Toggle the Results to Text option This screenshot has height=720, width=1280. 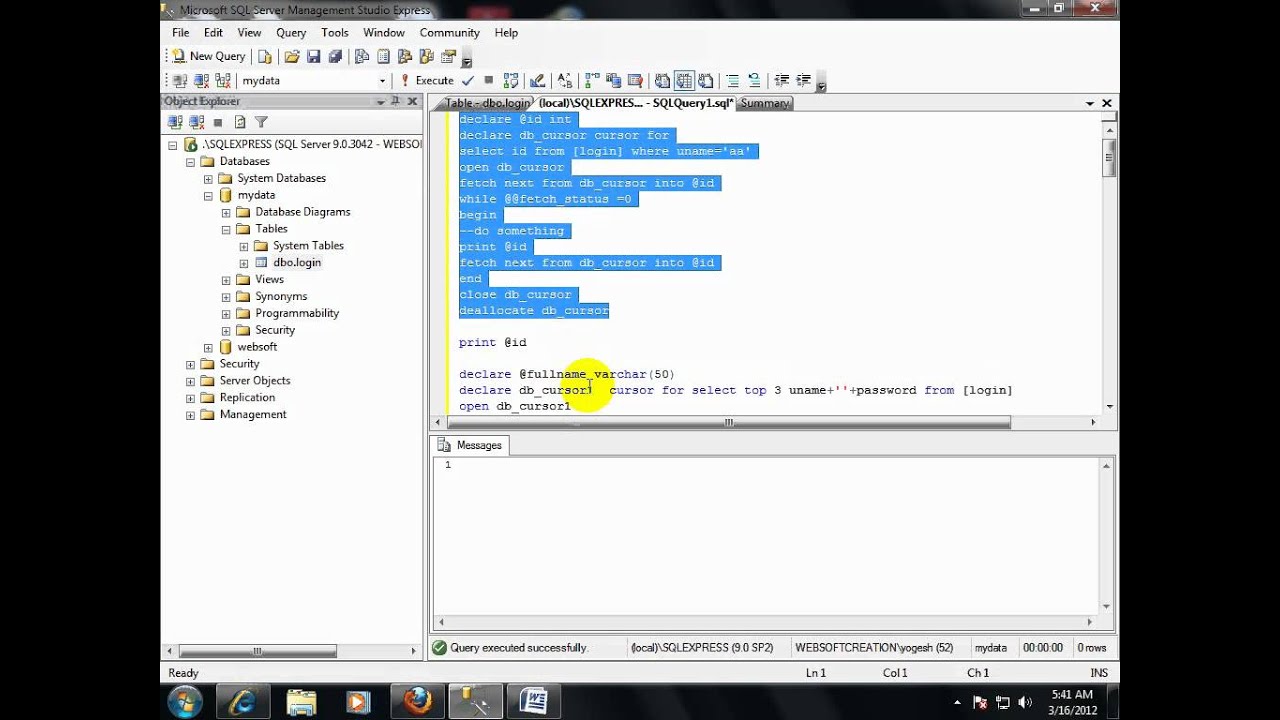point(662,81)
